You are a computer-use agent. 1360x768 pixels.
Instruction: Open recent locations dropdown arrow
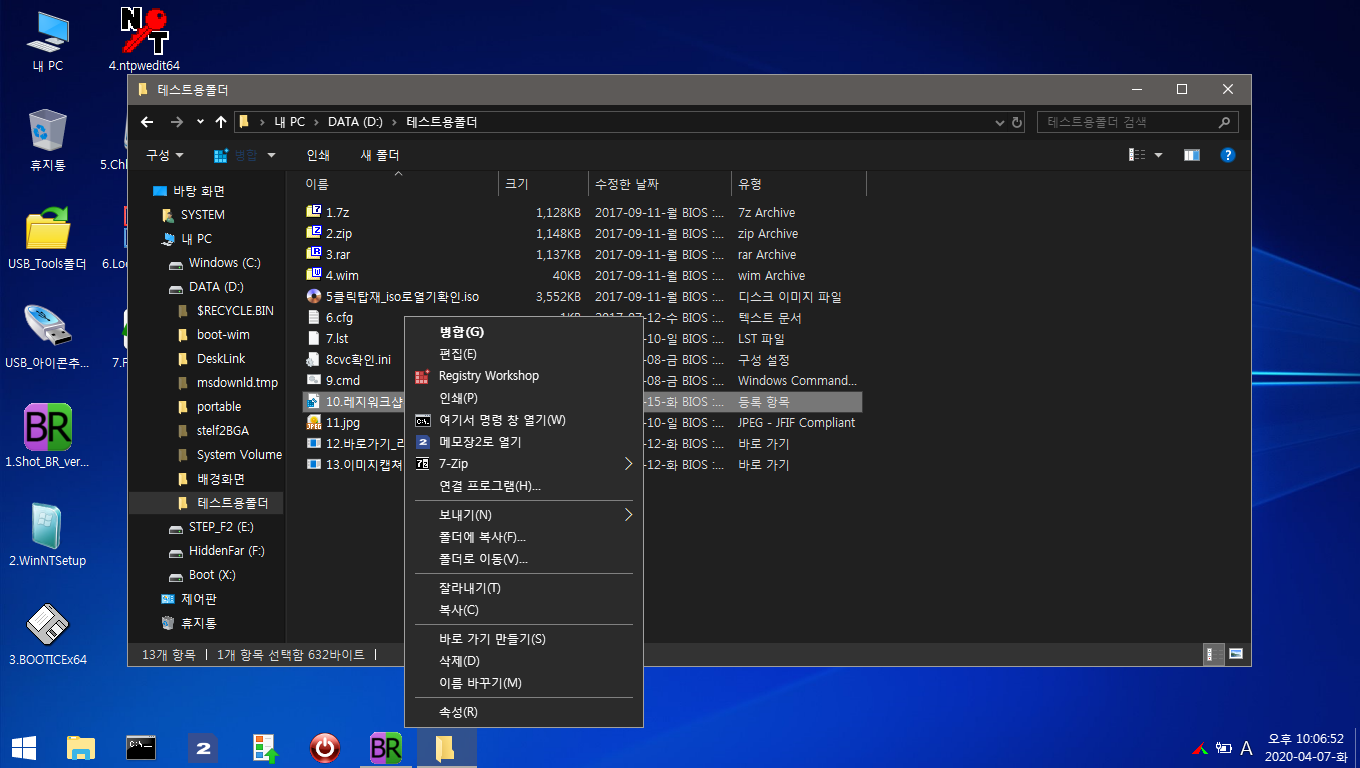point(200,122)
